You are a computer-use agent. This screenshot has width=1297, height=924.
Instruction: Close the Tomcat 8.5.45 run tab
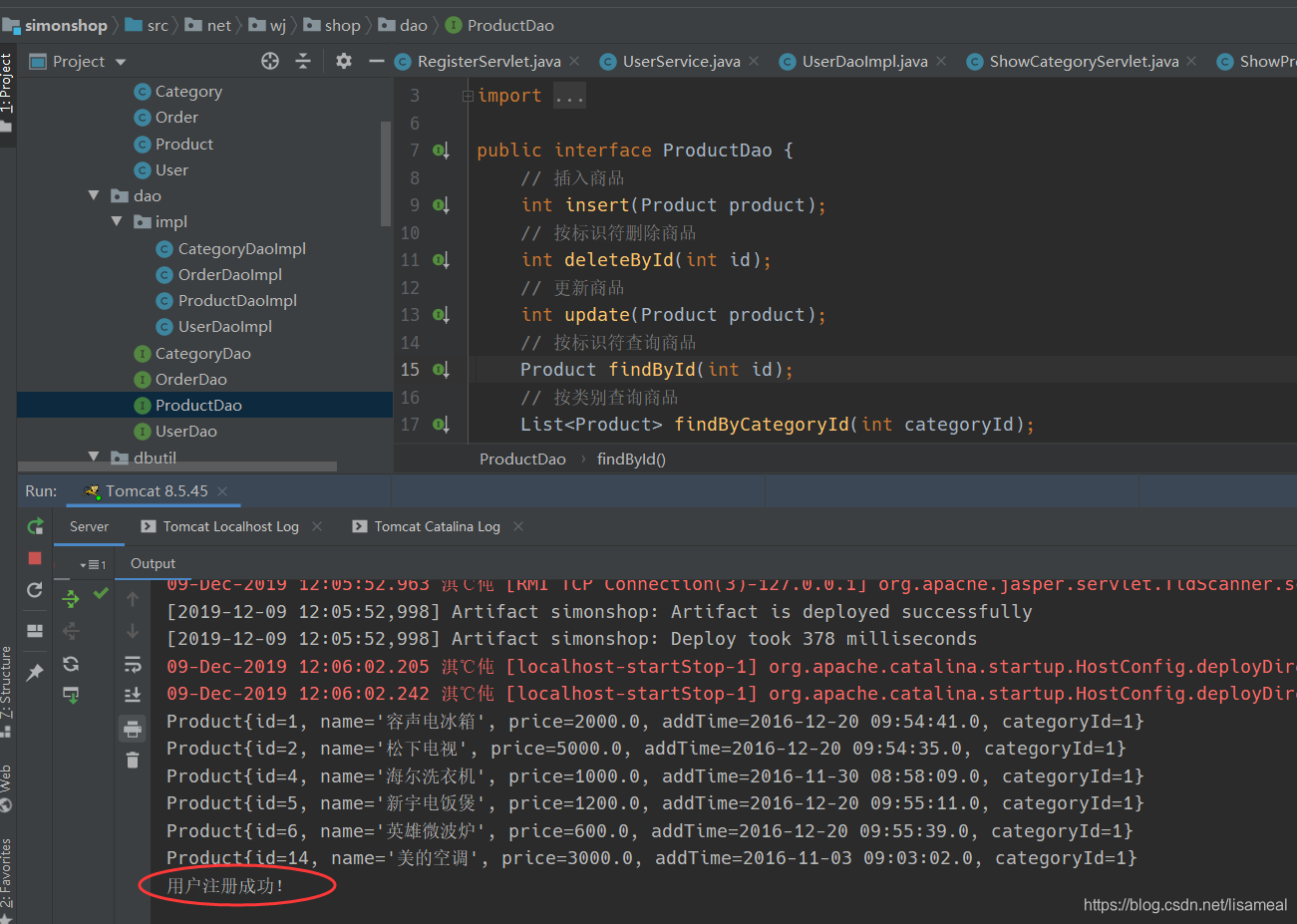tap(222, 490)
